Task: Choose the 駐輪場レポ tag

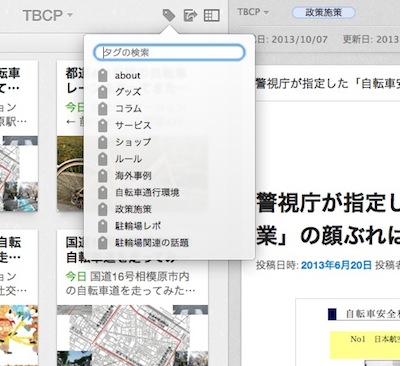Action: click(138, 226)
